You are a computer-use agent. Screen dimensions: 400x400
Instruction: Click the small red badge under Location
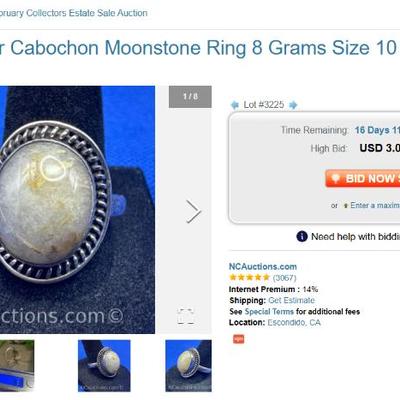[238, 339]
